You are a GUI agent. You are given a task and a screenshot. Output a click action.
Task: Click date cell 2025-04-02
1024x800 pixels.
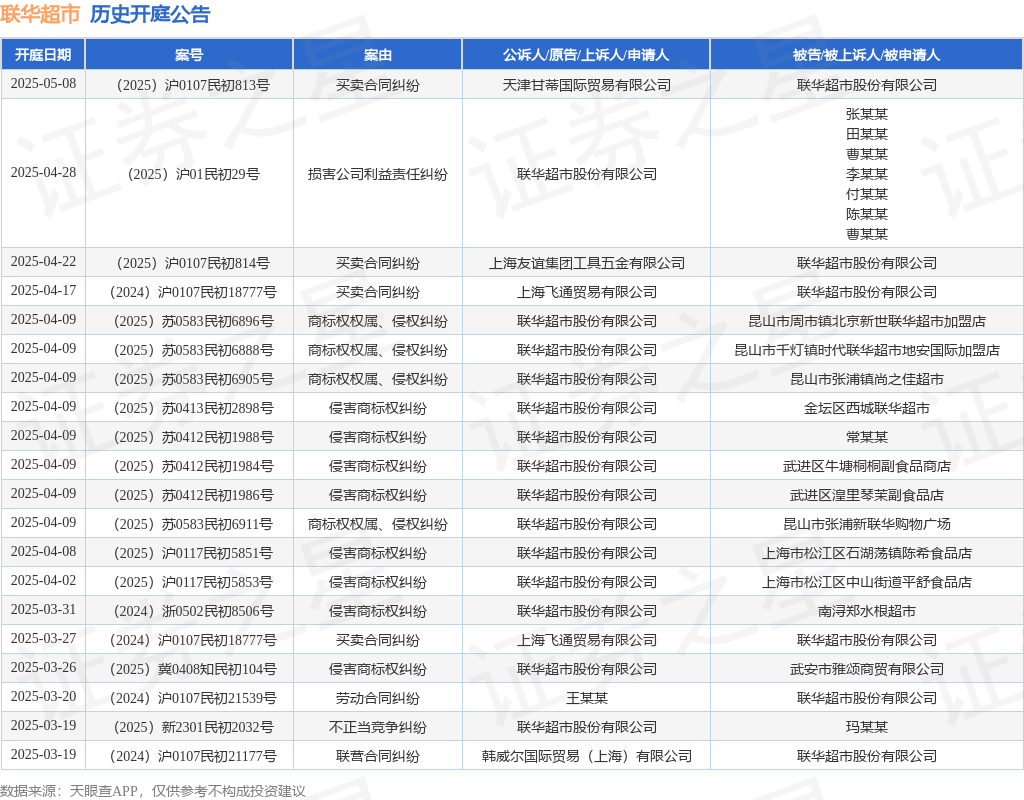tap(43, 581)
